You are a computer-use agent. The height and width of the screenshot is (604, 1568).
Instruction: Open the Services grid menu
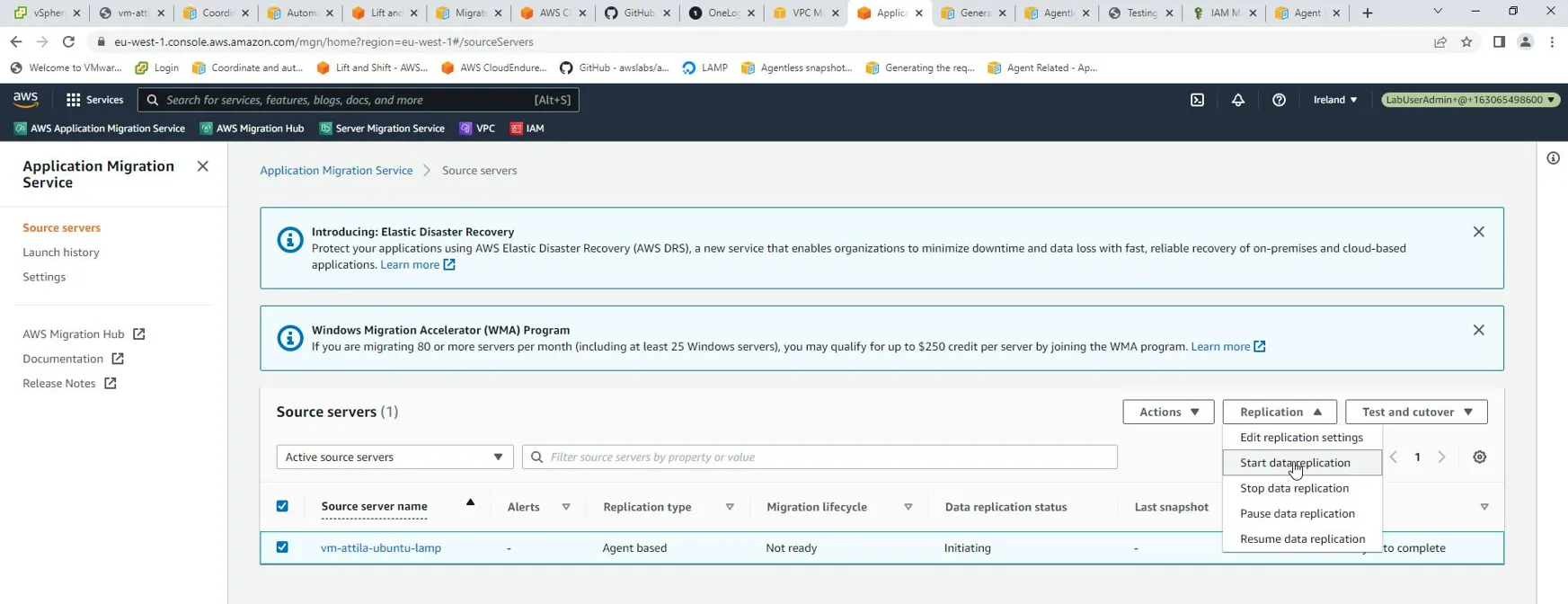[x=94, y=100]
